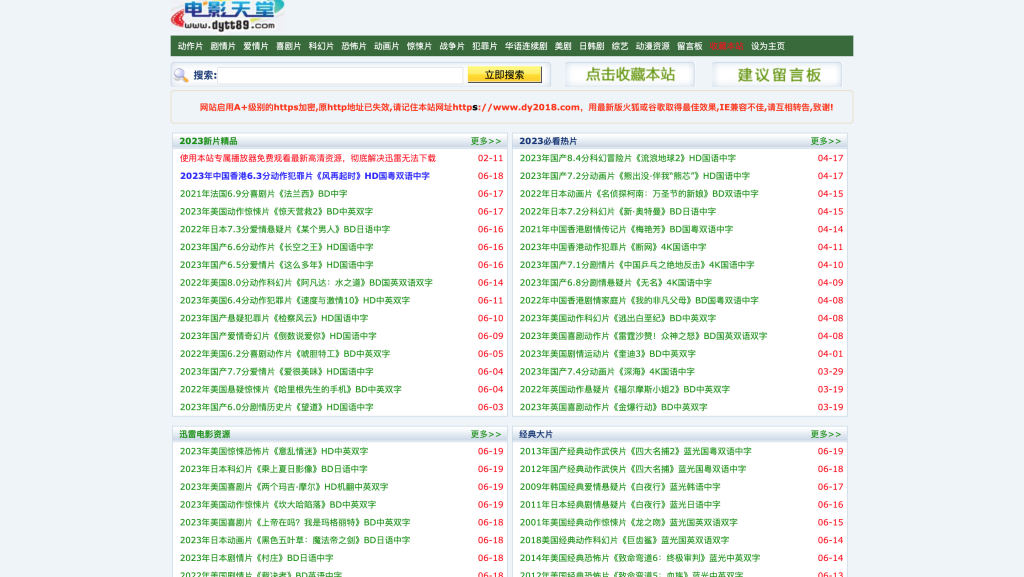This screenshot has width=1024, height=577.
Task: Click the 点击收藏本站 bookmark banner
Action: pyautogui.click(x=630, y=75)
